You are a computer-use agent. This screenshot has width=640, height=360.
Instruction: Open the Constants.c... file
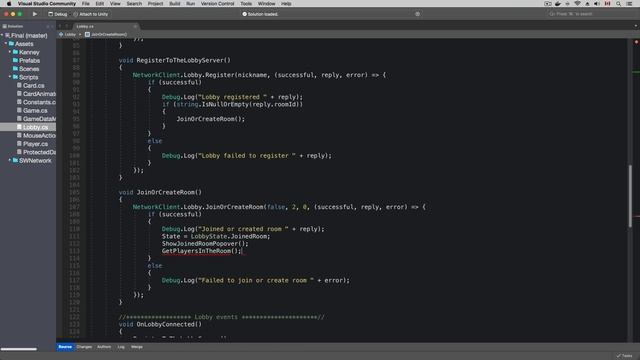pyautogui.click(x=39, y=102)
